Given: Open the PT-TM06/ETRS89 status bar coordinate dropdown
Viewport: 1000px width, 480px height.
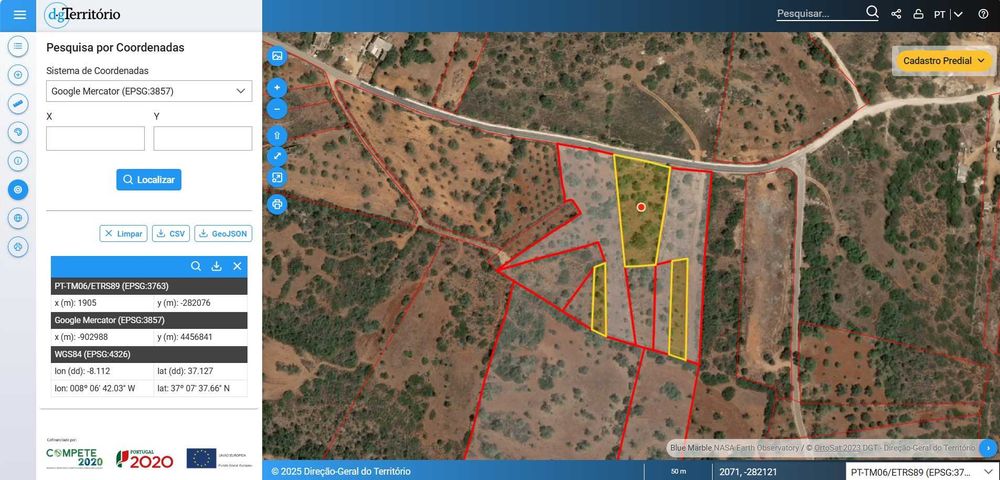Looking at the screenshot, I should [x=922, y=472].
